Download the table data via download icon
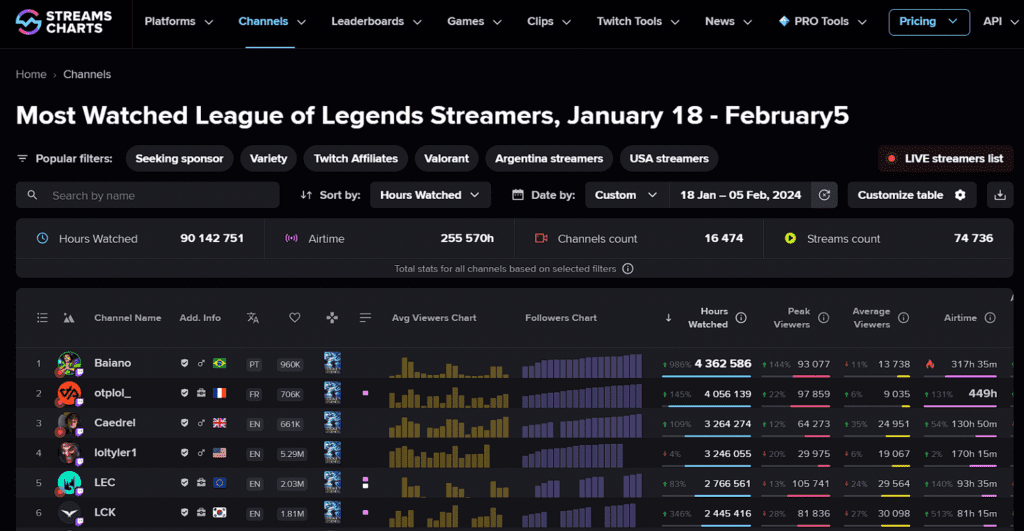Viewport: 1024px width, 531px height. pyautogui.click(x=999, y=195)
